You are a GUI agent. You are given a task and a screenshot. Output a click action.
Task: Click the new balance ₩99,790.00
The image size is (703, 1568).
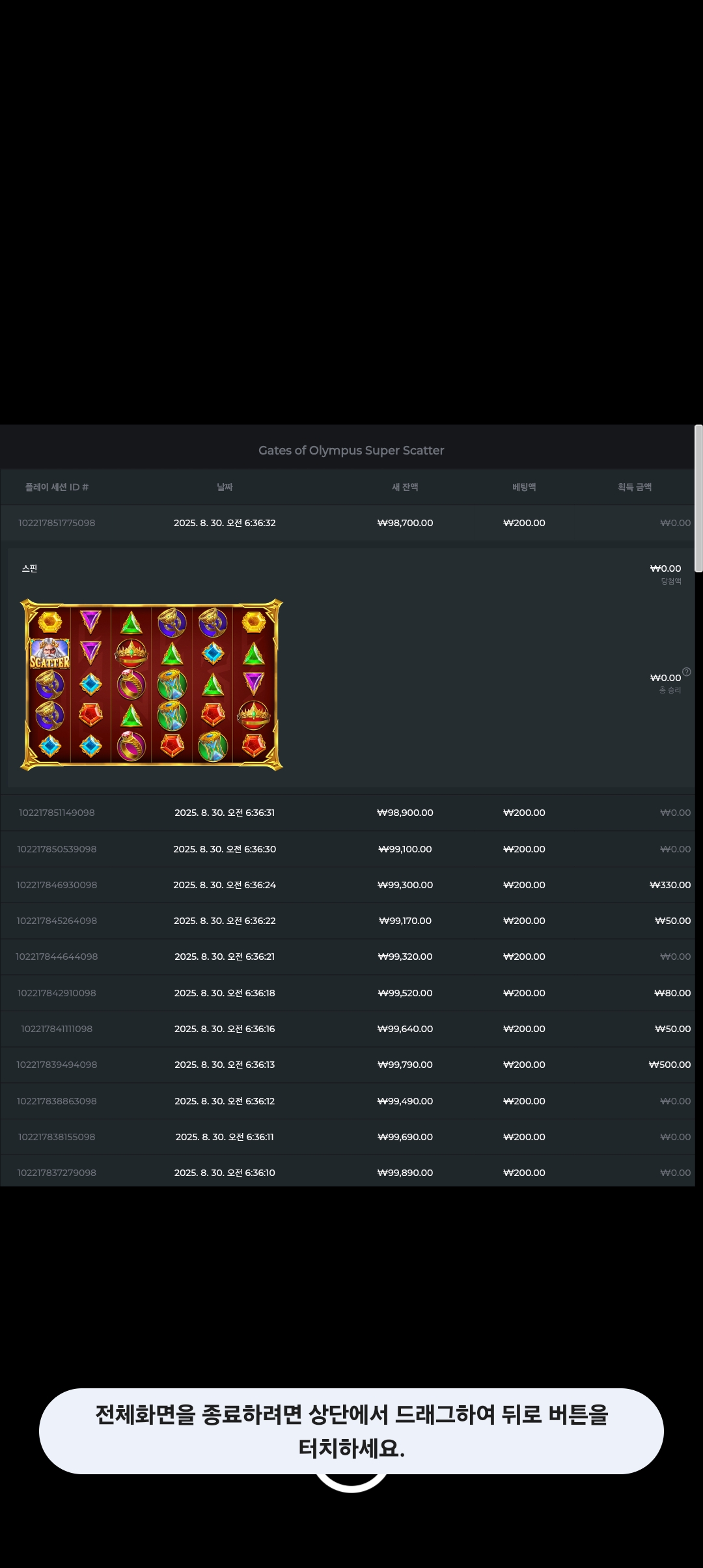405,1065
